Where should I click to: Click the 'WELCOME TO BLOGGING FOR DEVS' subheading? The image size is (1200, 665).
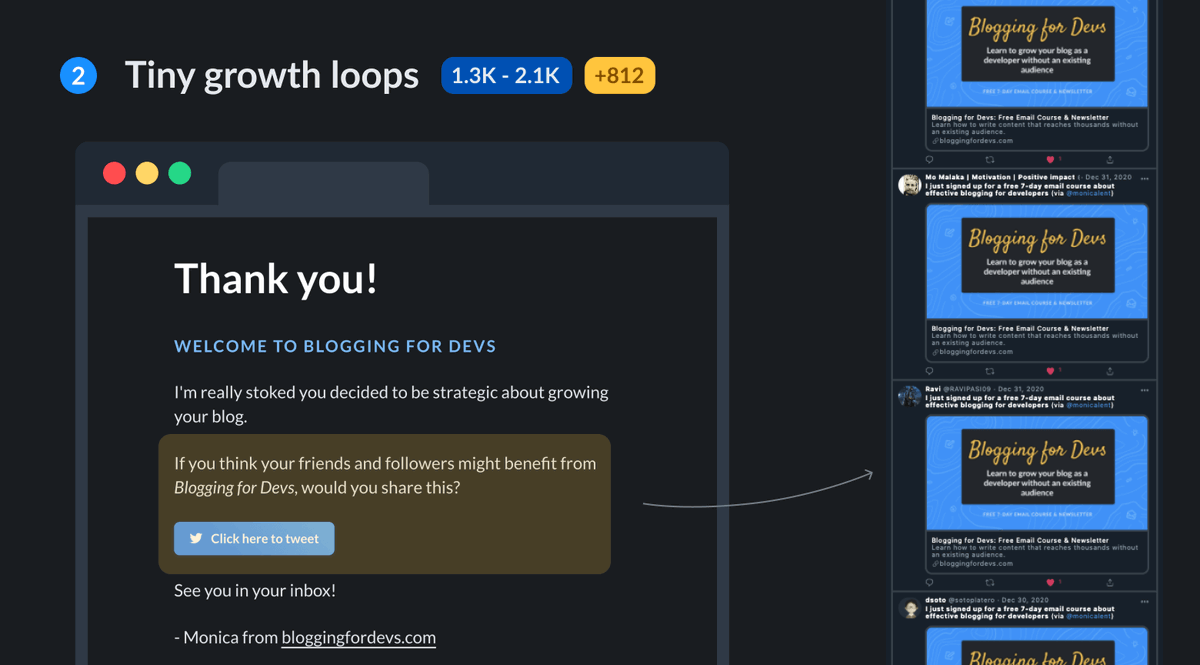335,346
